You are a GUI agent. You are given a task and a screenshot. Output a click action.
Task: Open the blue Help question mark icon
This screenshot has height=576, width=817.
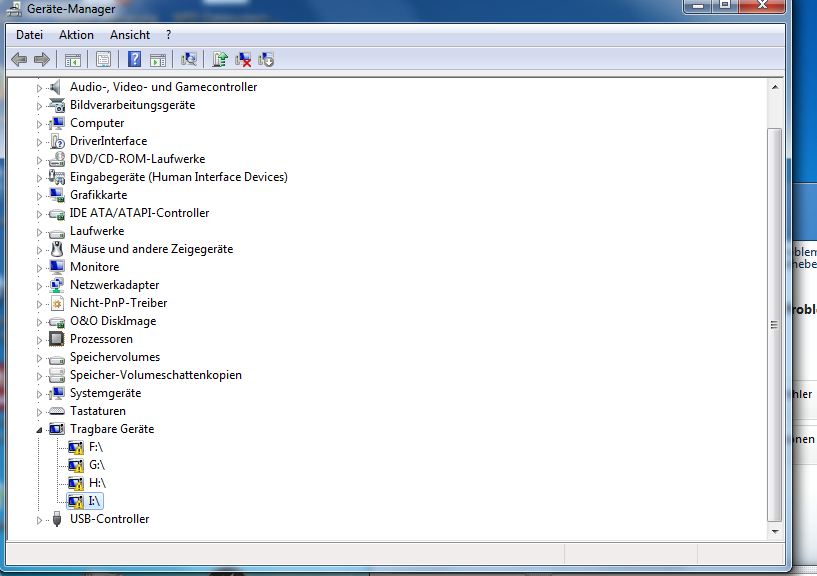pos(134,59)
